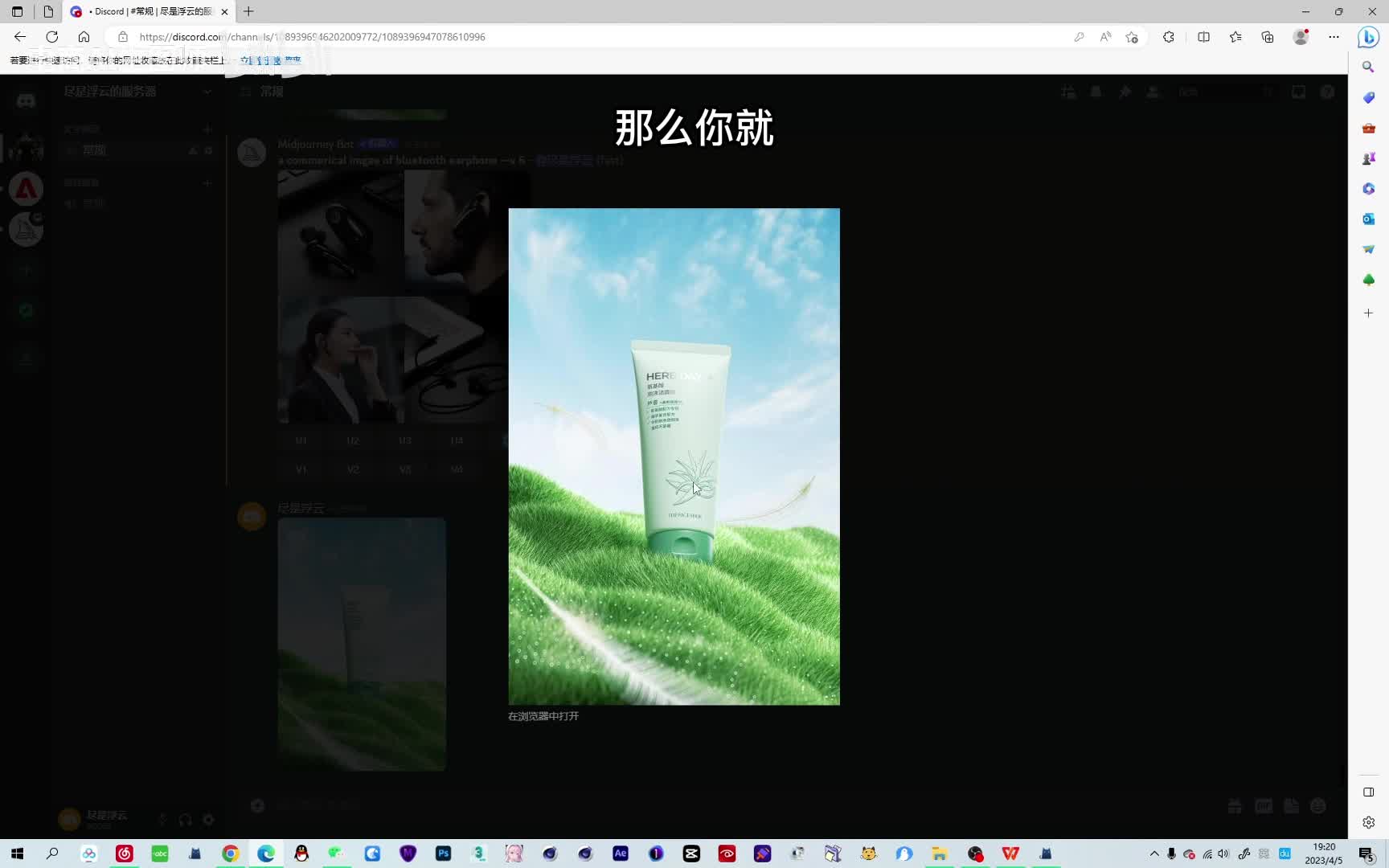1389x868 pixels.
Task: Add this page to favorites star
Action: [x=1132, y=37]
